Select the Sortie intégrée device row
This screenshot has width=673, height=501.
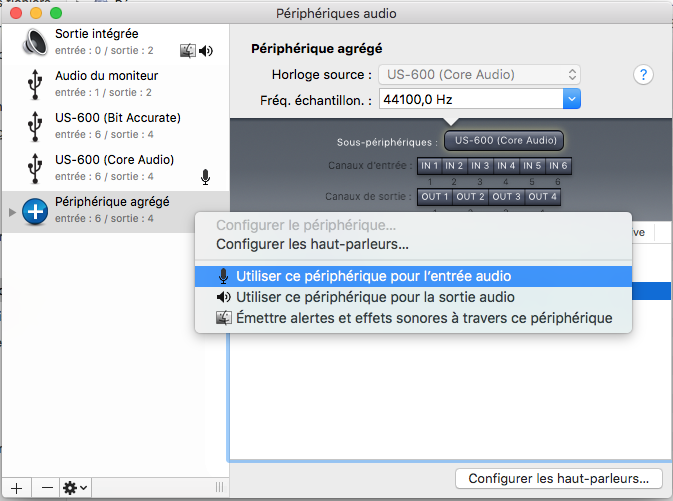point(115,42)
